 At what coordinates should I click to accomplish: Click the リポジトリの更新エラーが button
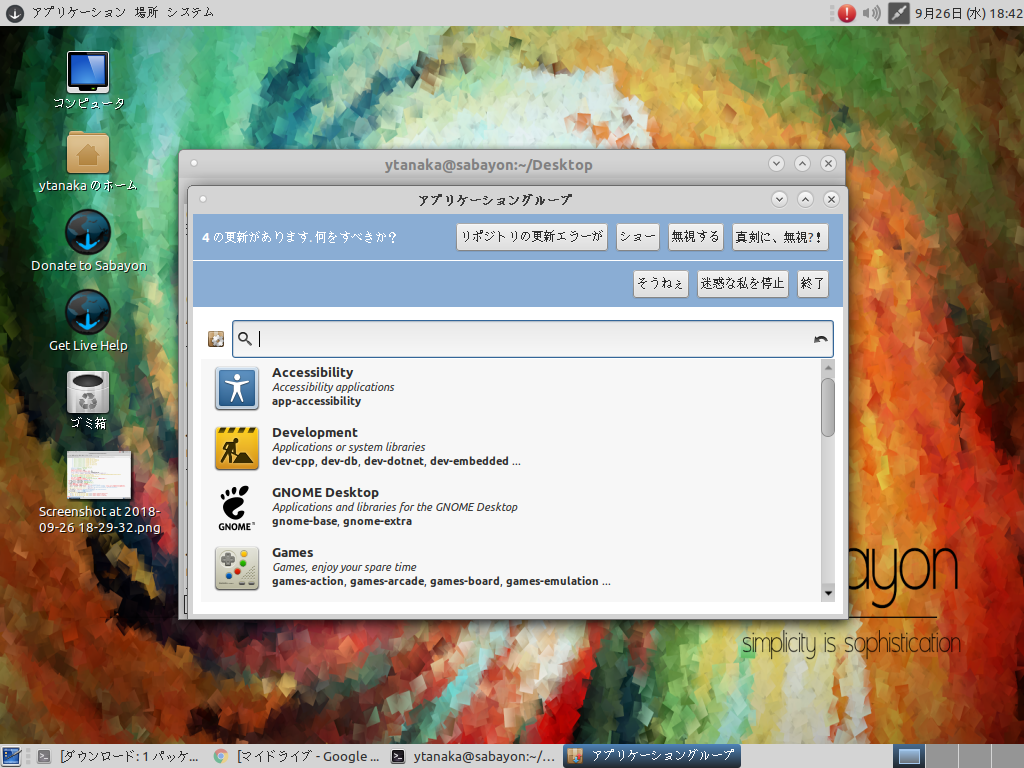pyautogui.click(x=531, y=237)
